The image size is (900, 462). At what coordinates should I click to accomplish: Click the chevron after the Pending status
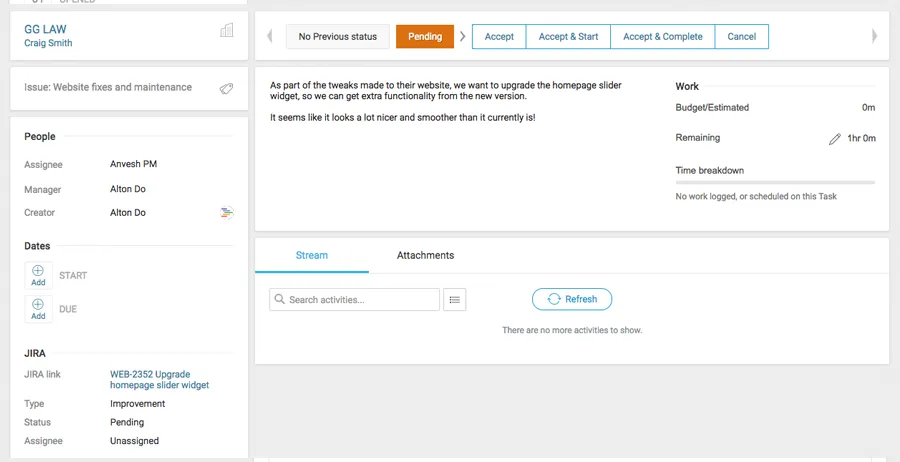pyautogui.click(x=463, y=37)
